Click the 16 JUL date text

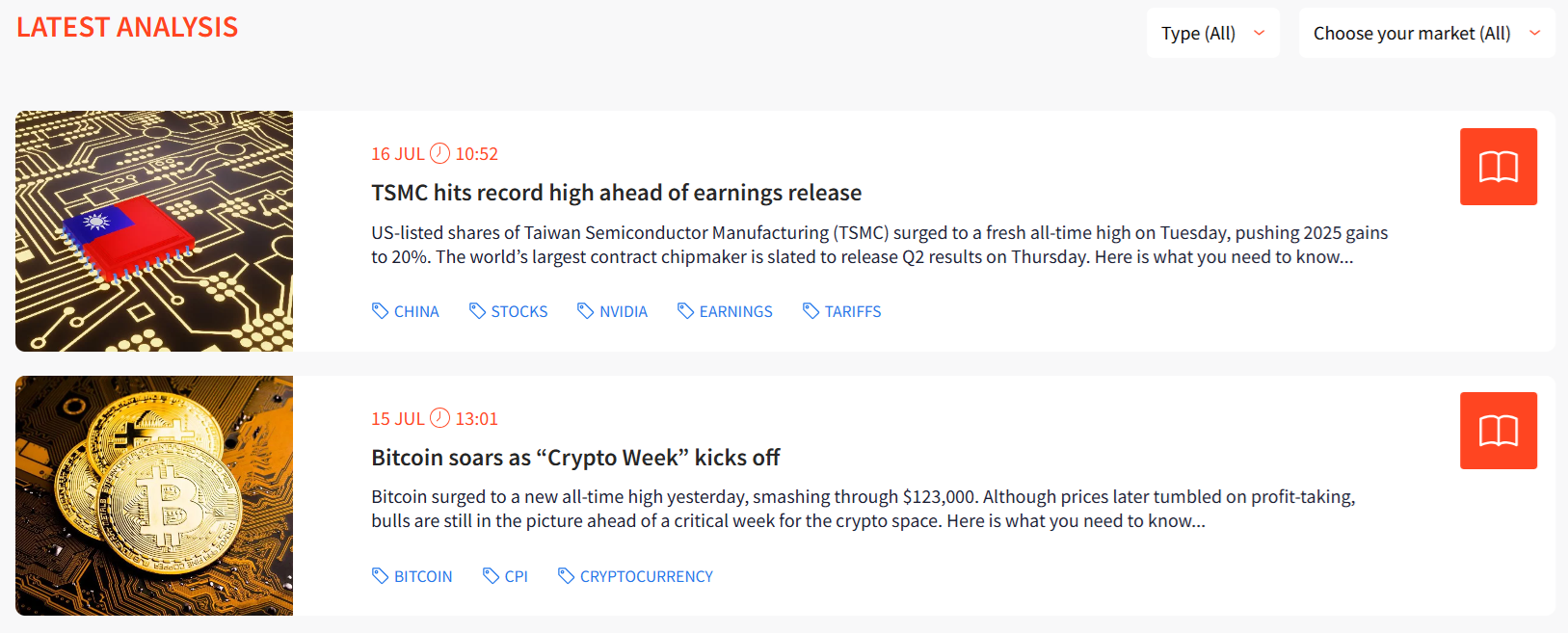[x=398, y=154]
